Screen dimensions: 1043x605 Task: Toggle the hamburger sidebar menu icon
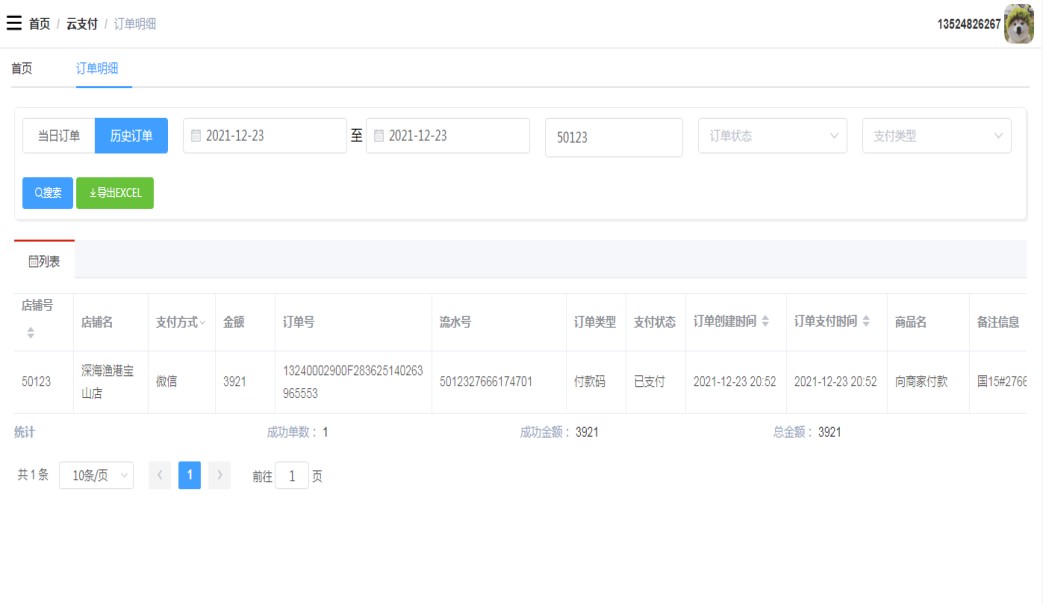coord(14,23)
